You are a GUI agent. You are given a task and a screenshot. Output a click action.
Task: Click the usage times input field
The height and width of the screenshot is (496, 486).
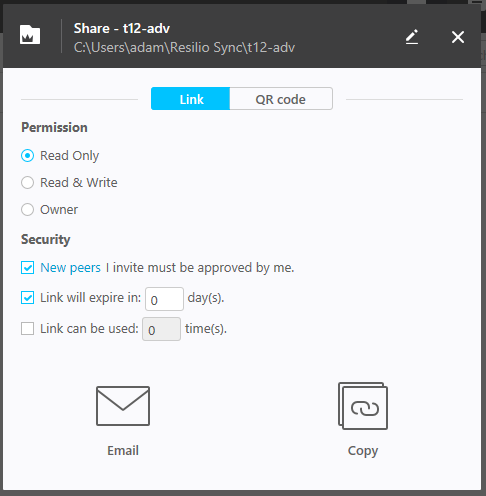(x=162, y=329)
